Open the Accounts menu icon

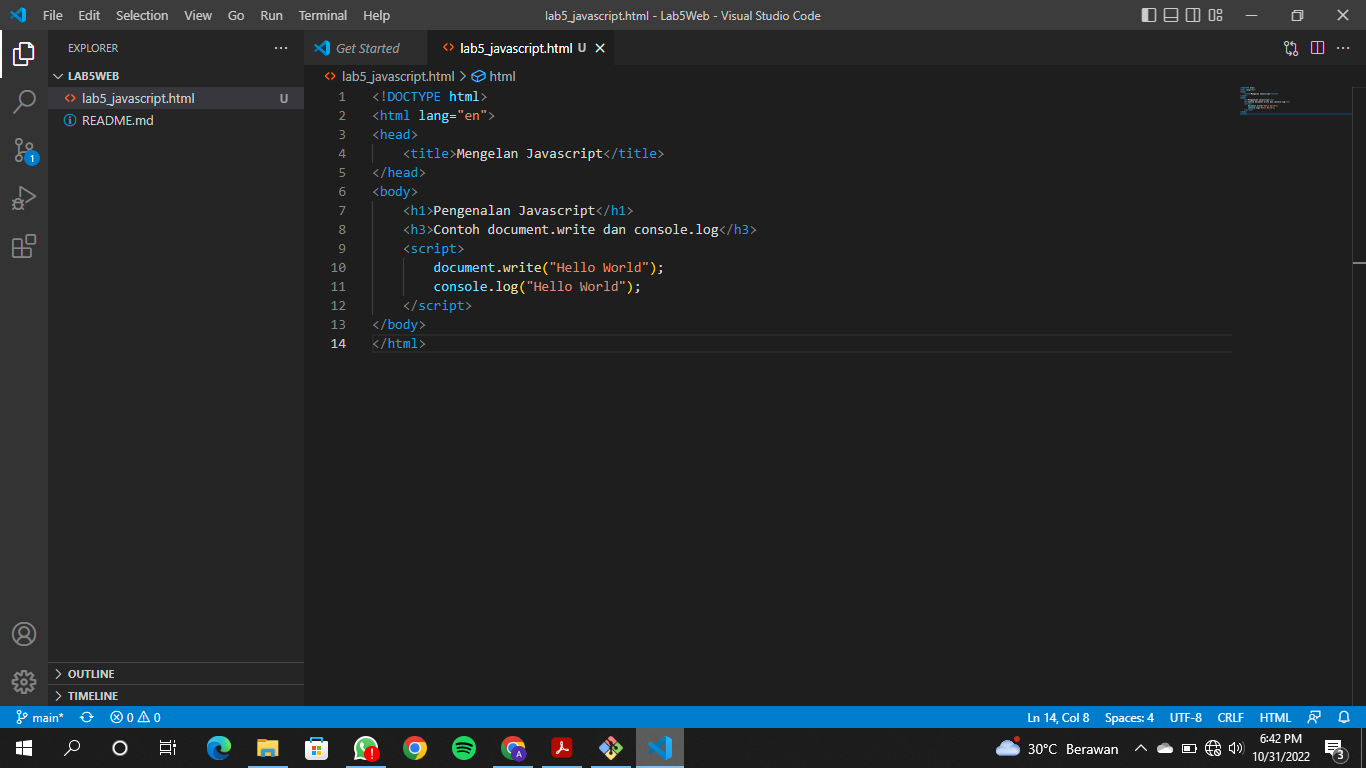[x=24, y=634]
